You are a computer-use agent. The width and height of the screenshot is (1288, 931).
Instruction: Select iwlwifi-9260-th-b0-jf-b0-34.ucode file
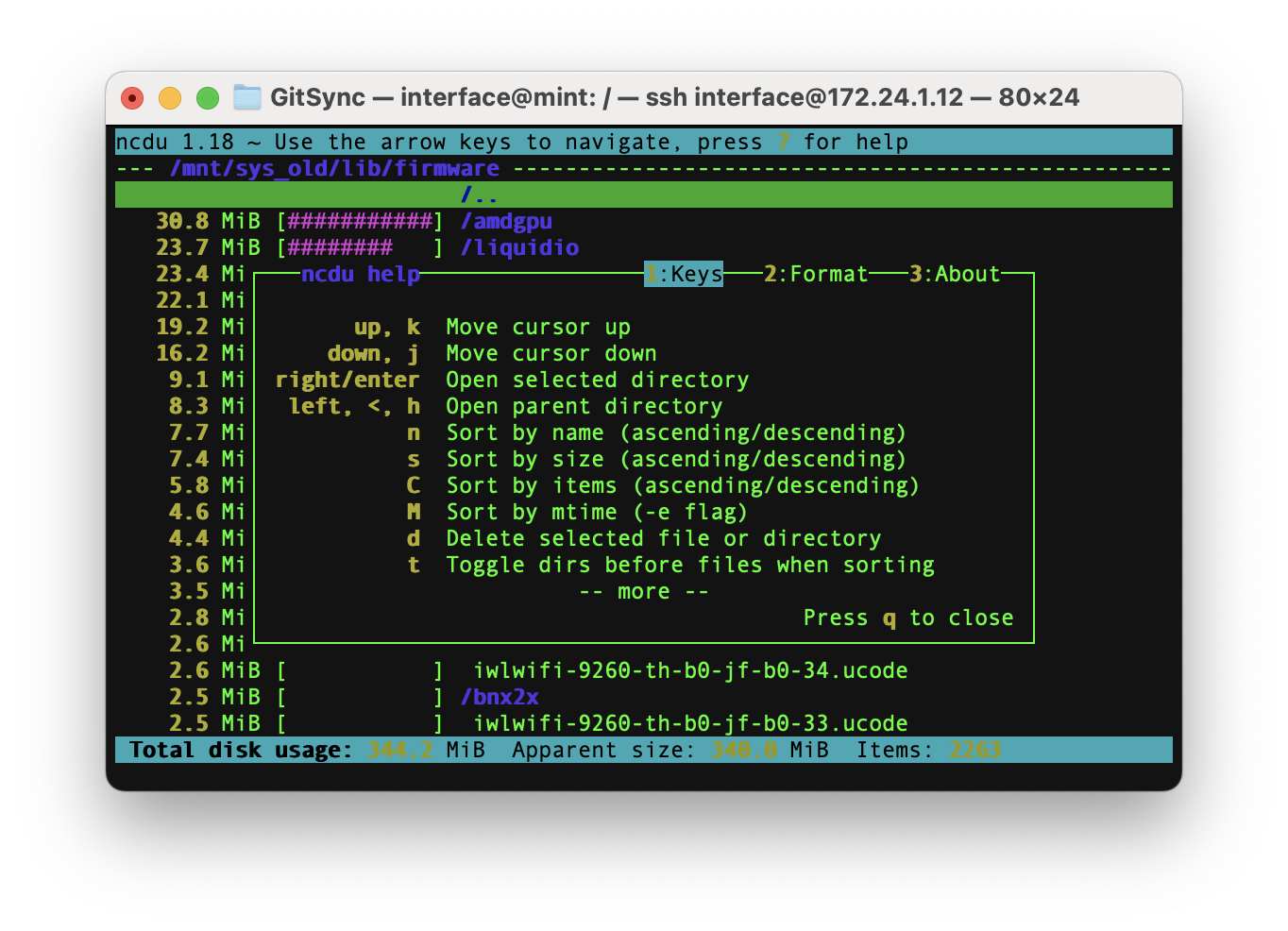point(689,670)
